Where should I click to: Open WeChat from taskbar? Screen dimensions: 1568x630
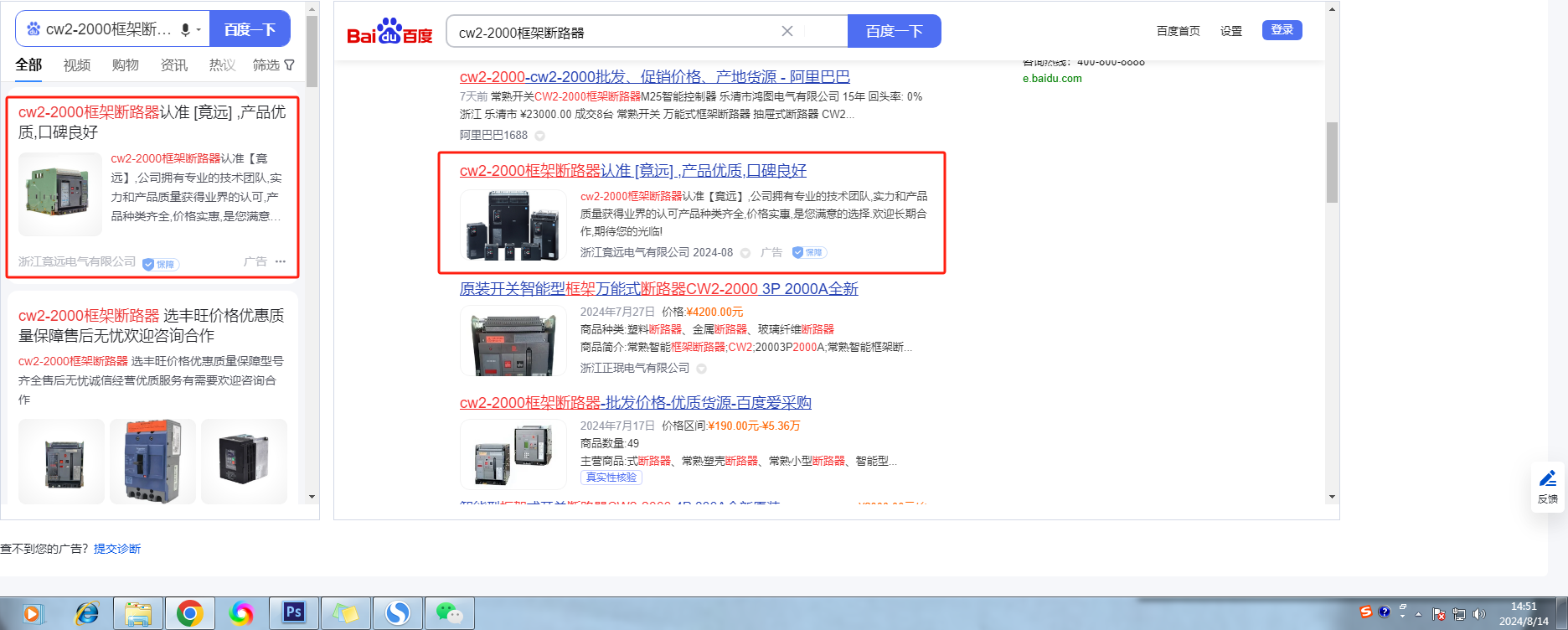[x=450, y=614]
